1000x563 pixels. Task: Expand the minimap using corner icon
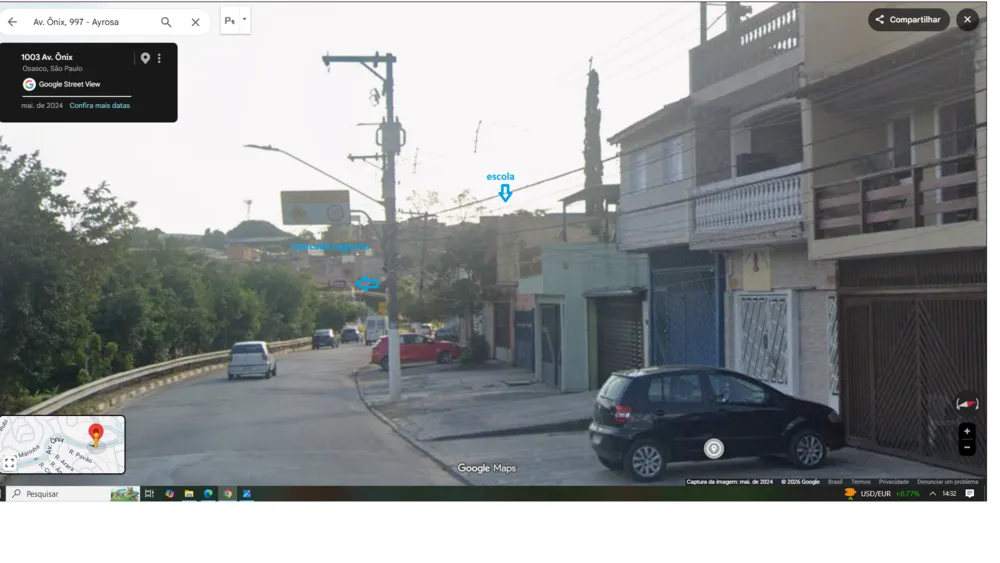[x=9, y=464]
